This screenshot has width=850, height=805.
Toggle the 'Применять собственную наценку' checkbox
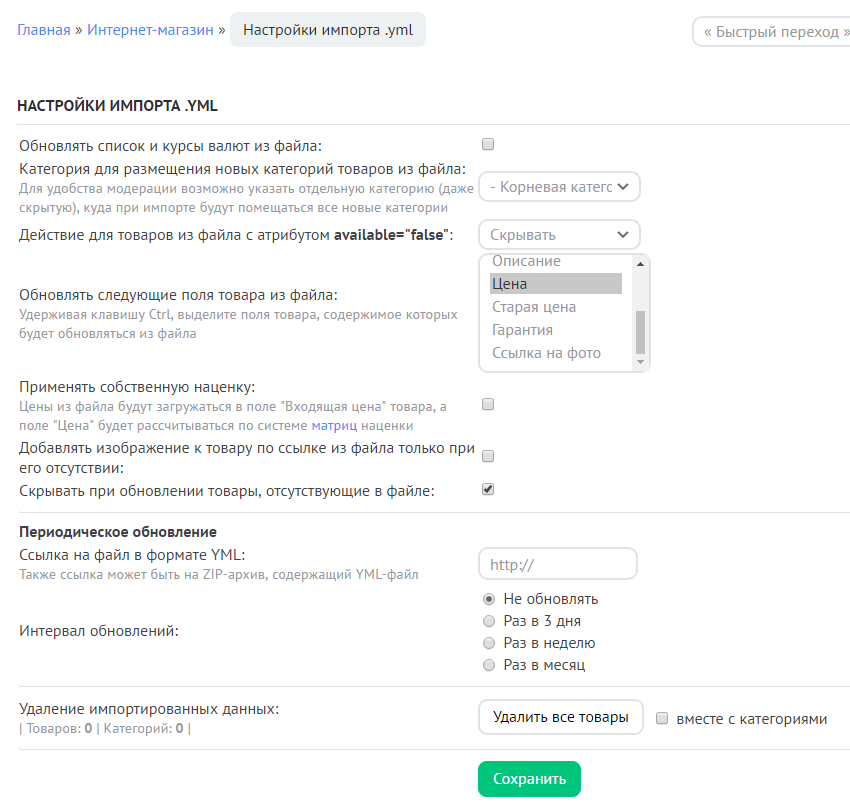tap(488, 405)
